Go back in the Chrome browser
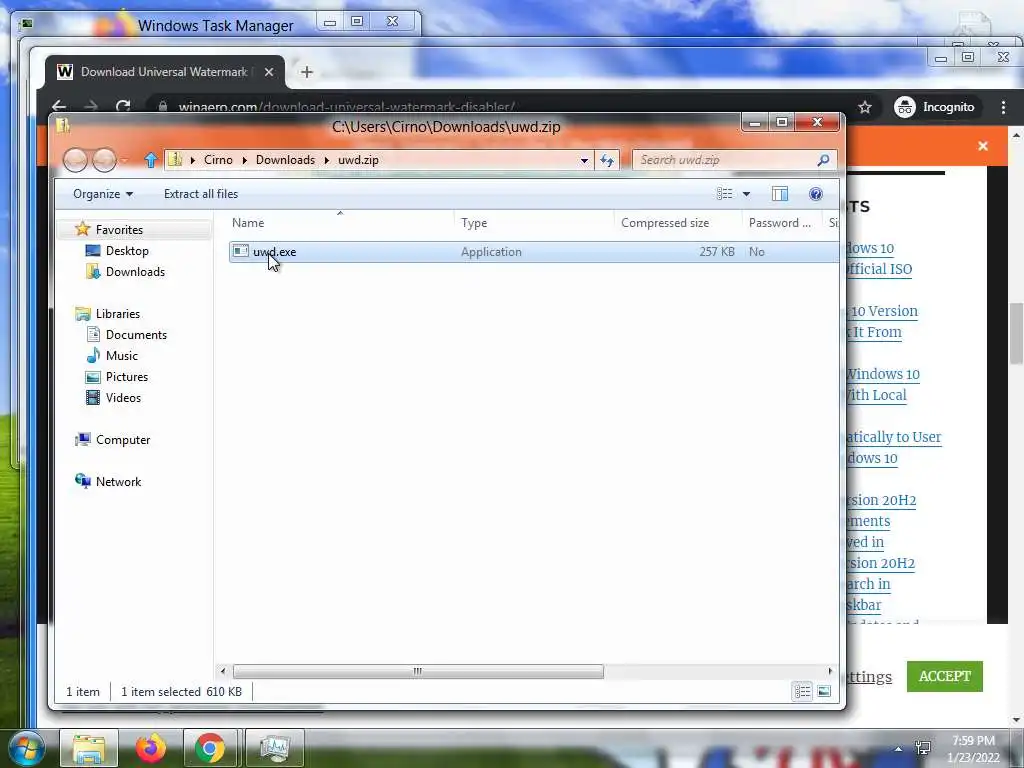 59,106
